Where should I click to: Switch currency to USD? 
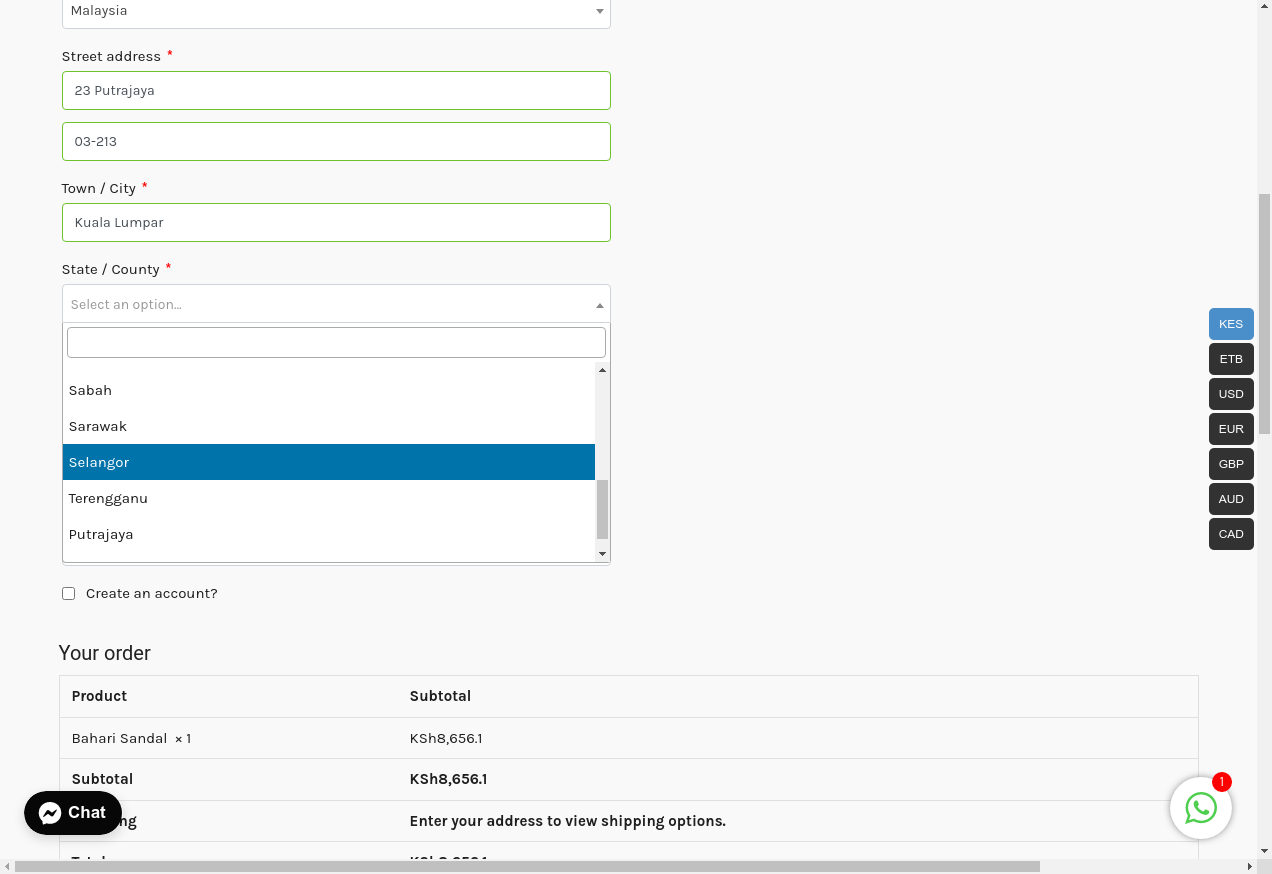[x=1230, y=394]
